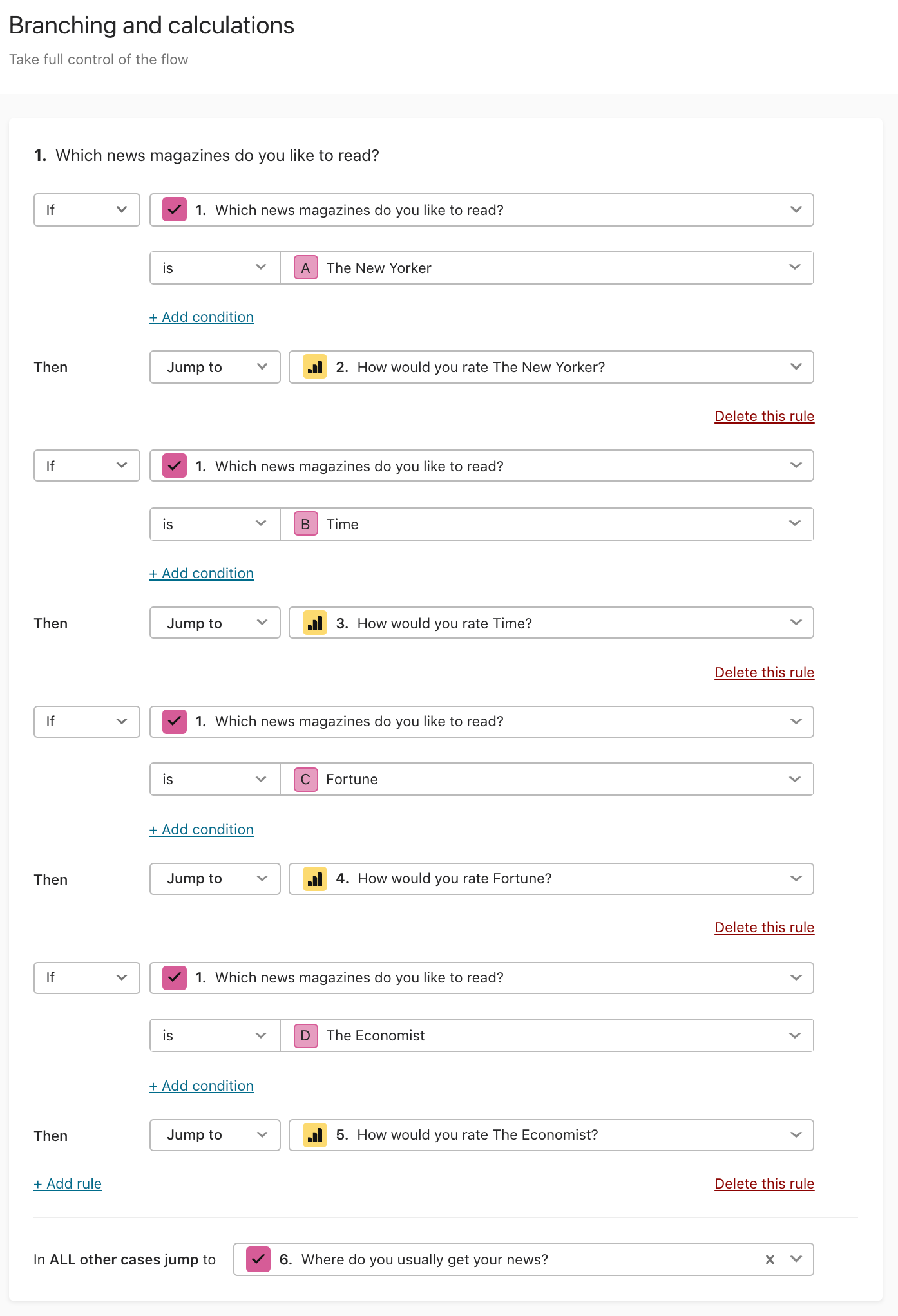898x1316 pixels.
Task: Click the yellow bar-chart icon for New Yorker rating
Action: click(x=314, y=366)
